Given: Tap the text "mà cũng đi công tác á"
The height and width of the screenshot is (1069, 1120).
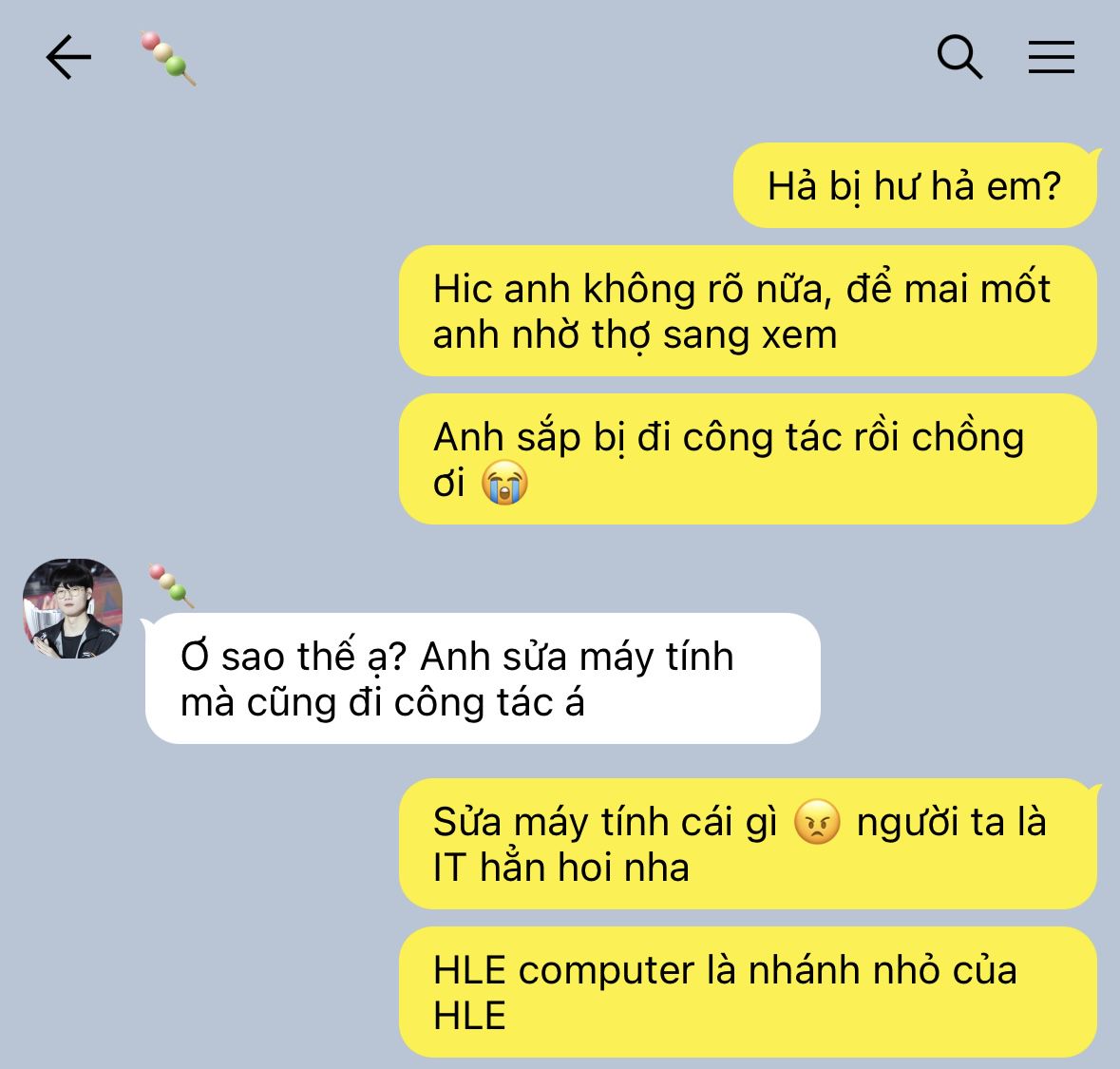Looking at the screenshot, I should point(382,702).
